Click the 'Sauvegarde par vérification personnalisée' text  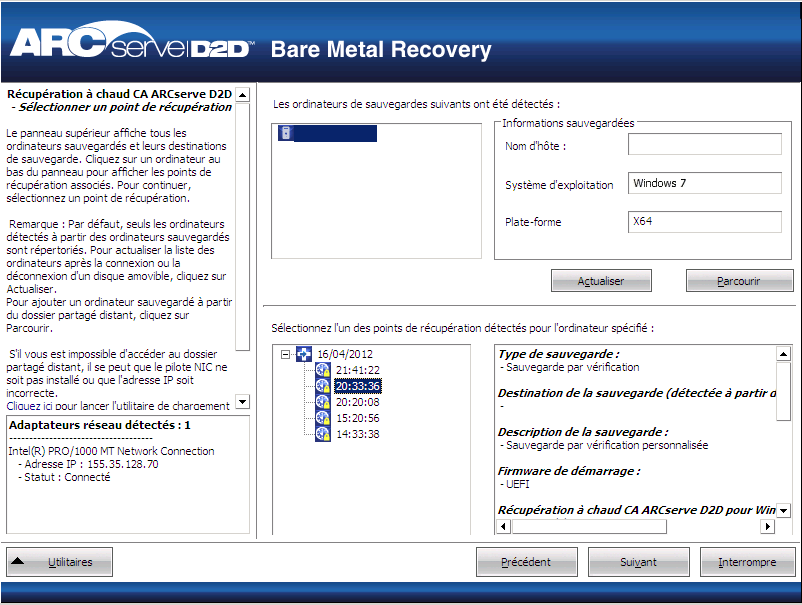pos(607,445)
